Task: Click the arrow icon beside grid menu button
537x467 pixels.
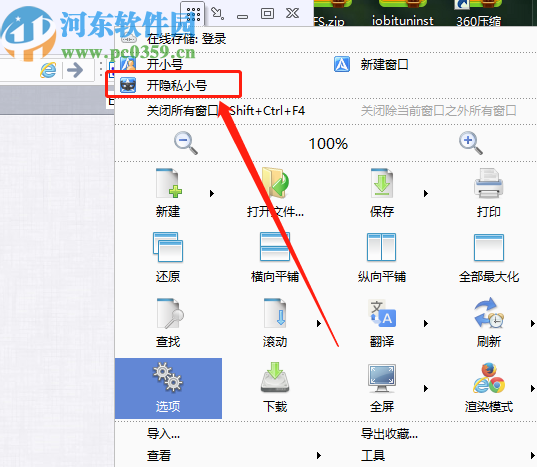Action: (217, 14)
